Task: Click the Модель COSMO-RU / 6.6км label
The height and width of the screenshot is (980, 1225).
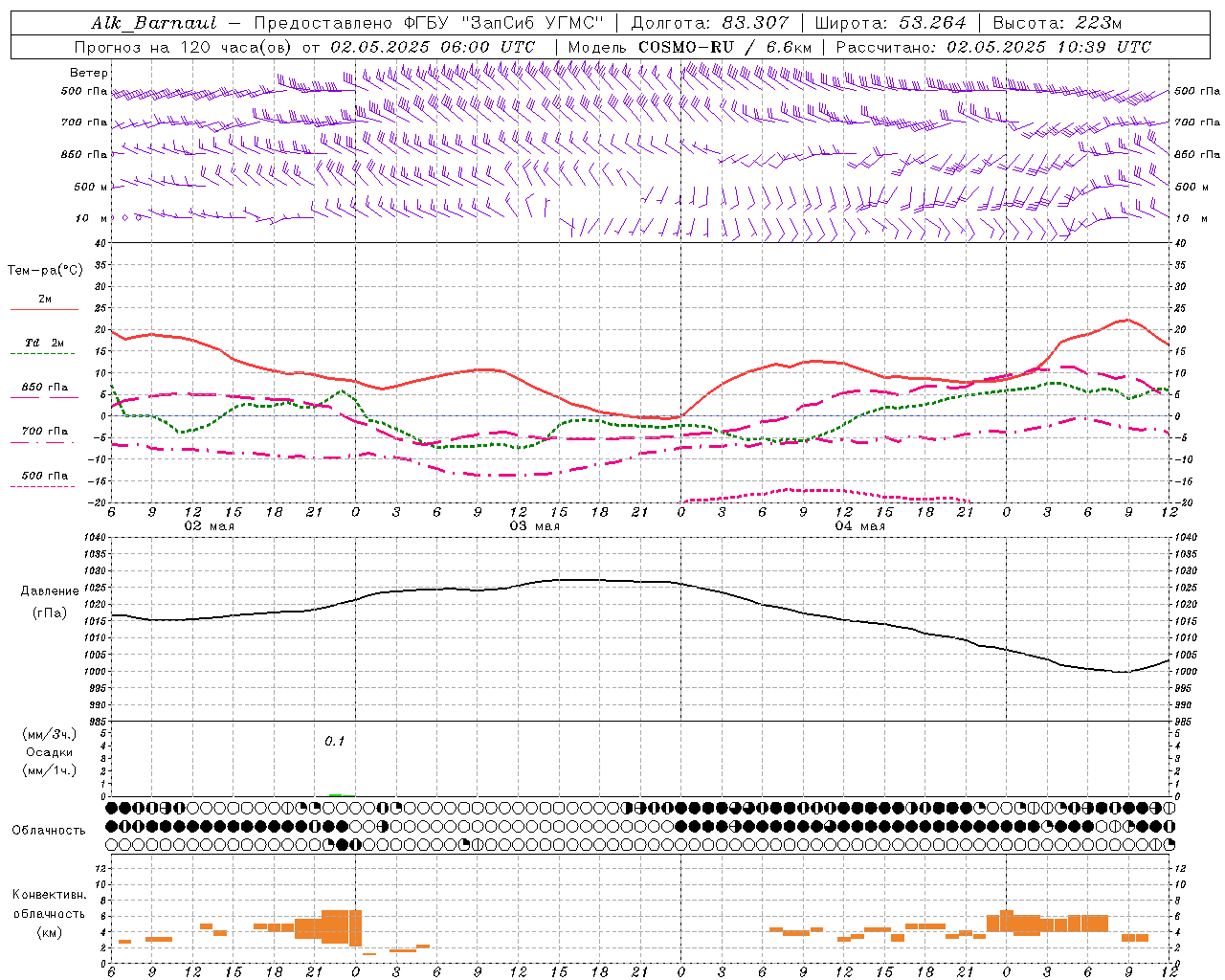Action: (690, 47)
